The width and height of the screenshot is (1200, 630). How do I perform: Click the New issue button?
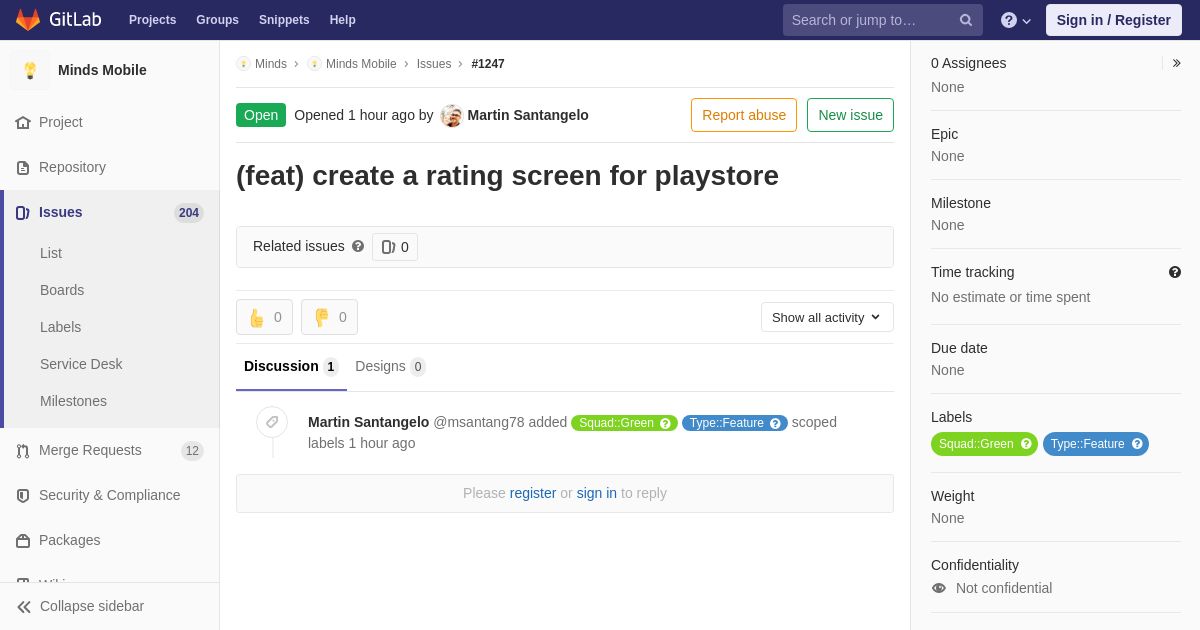coord(850,115)
